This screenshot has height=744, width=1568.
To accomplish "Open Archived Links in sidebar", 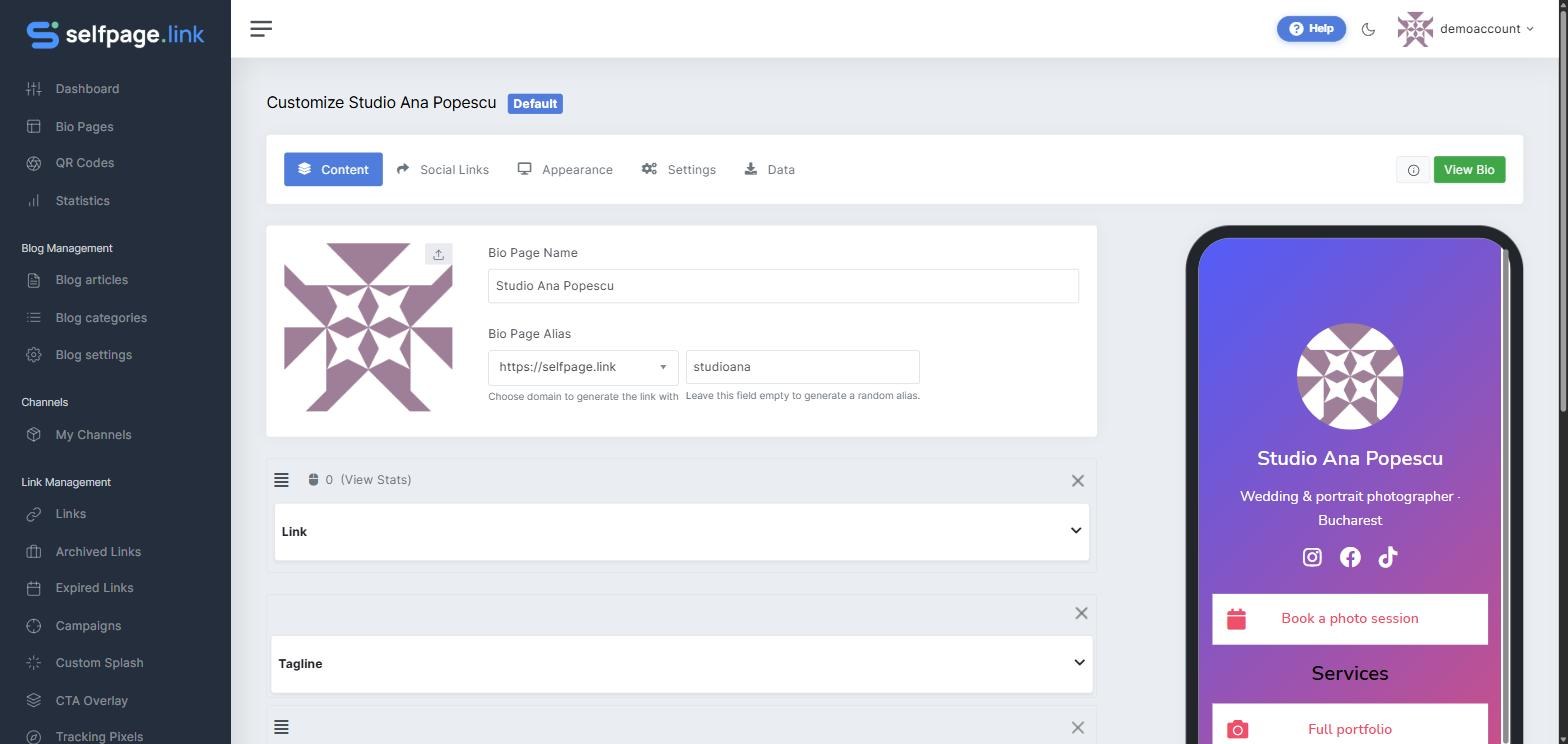I will point(98,552).
